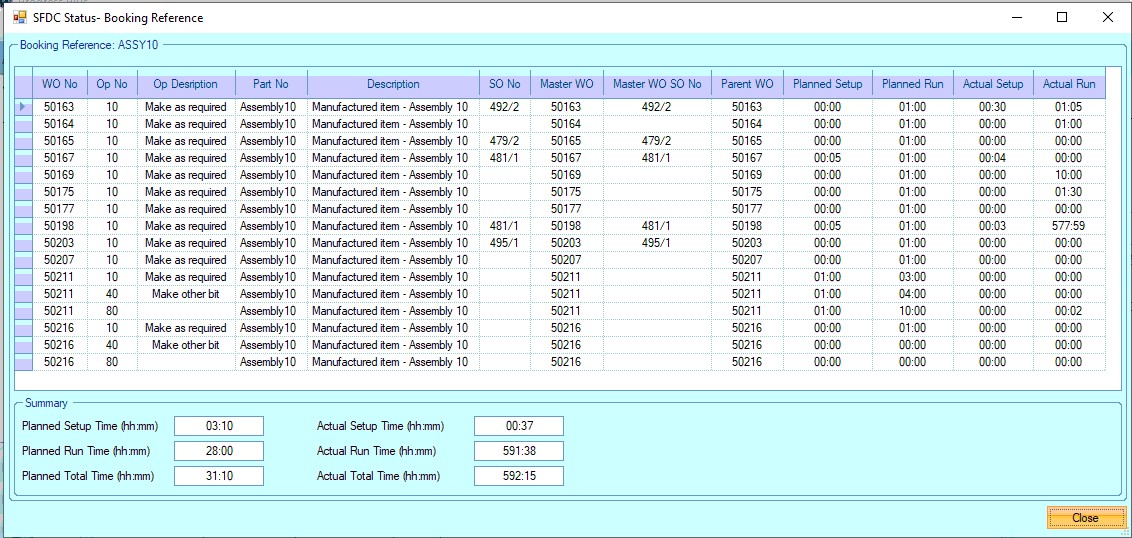Select row header for WO 50163
Screen dimensions: 1132x538
tap(25, 107)
